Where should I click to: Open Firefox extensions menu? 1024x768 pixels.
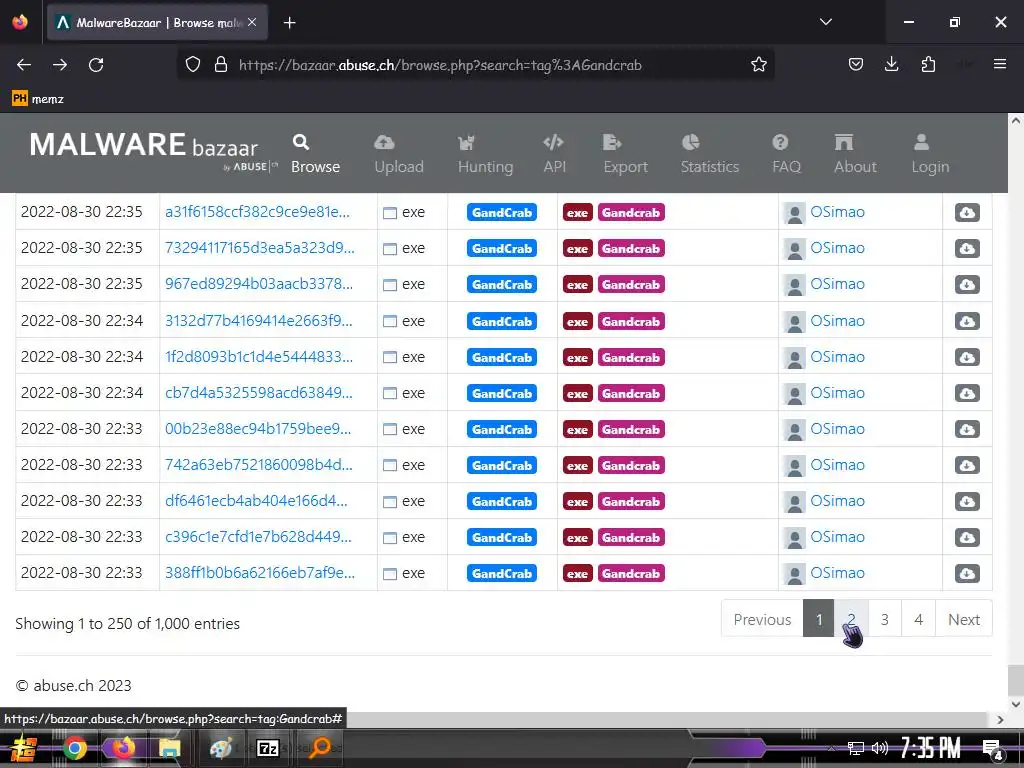pos(928,64)
